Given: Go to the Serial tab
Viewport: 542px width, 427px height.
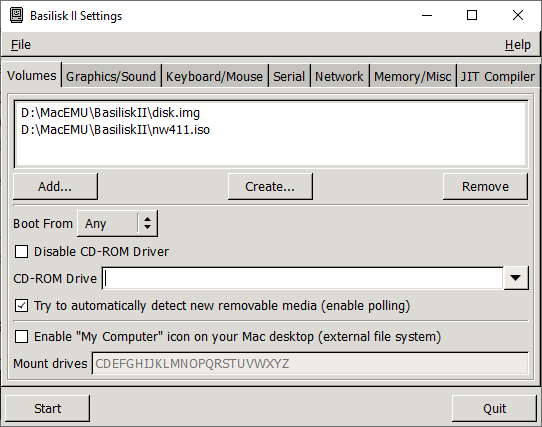Looking at the screenshot, I should [289, 76].
